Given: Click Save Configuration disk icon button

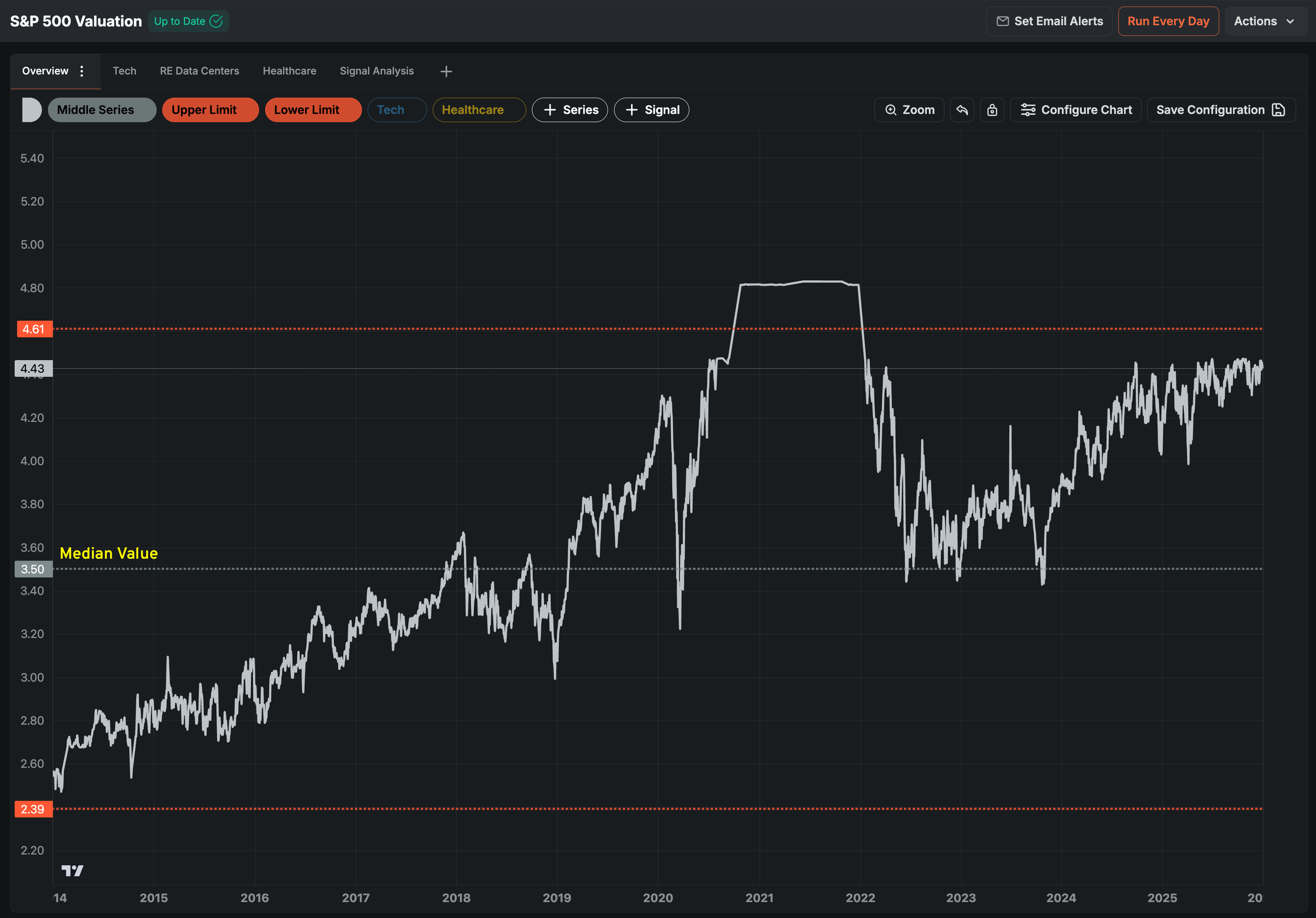Looking at the screenshot, I should tap(1221, 110).
